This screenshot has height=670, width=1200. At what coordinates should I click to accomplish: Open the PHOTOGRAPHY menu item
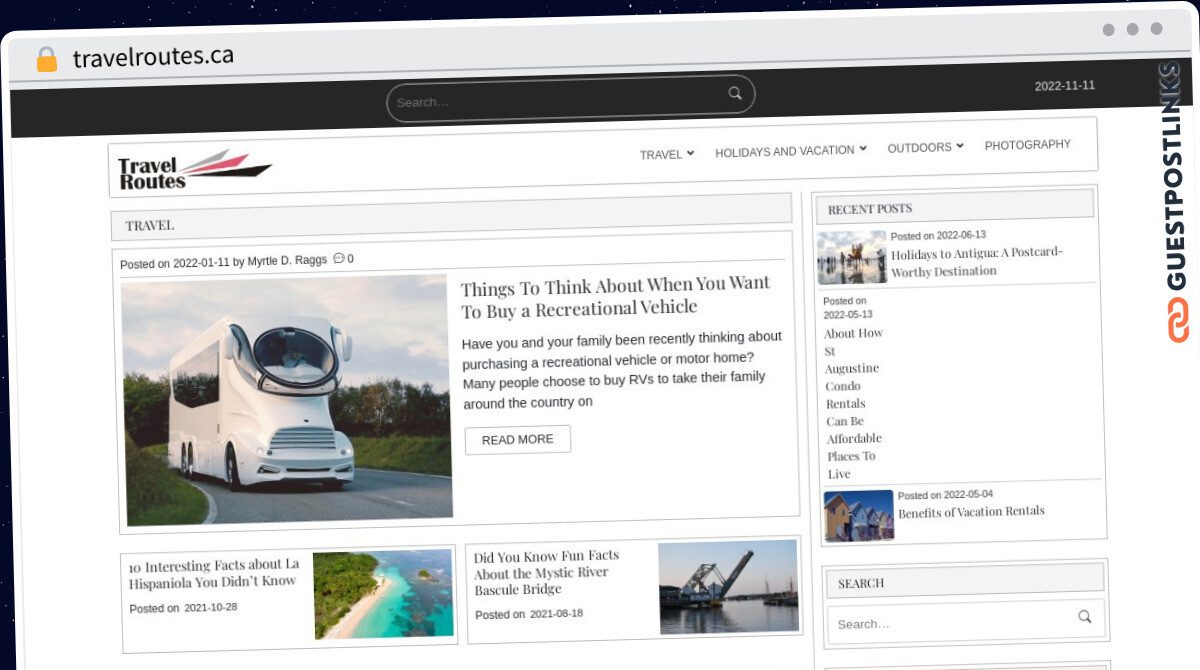(x=1028, y=145)
